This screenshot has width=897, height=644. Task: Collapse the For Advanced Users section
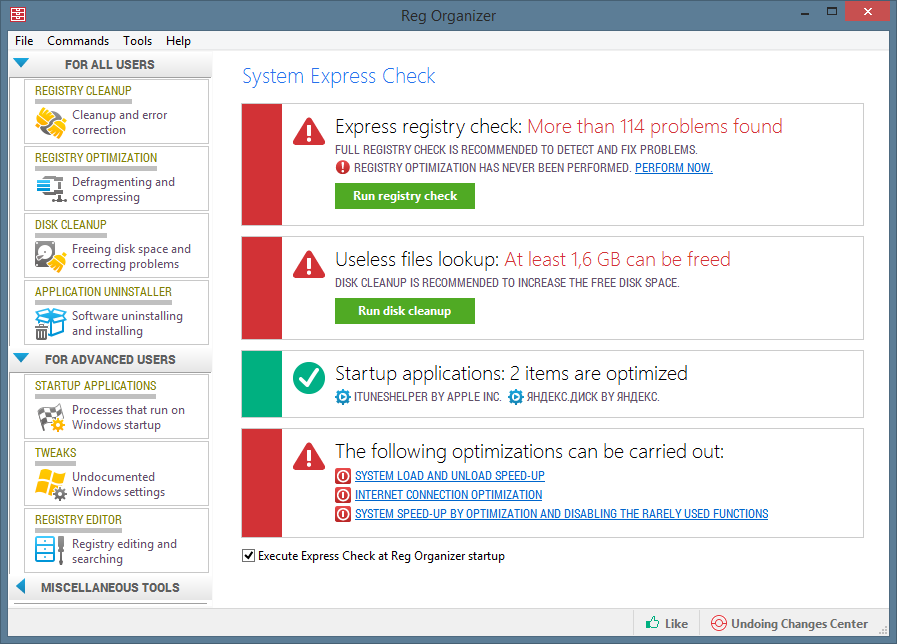21,359
